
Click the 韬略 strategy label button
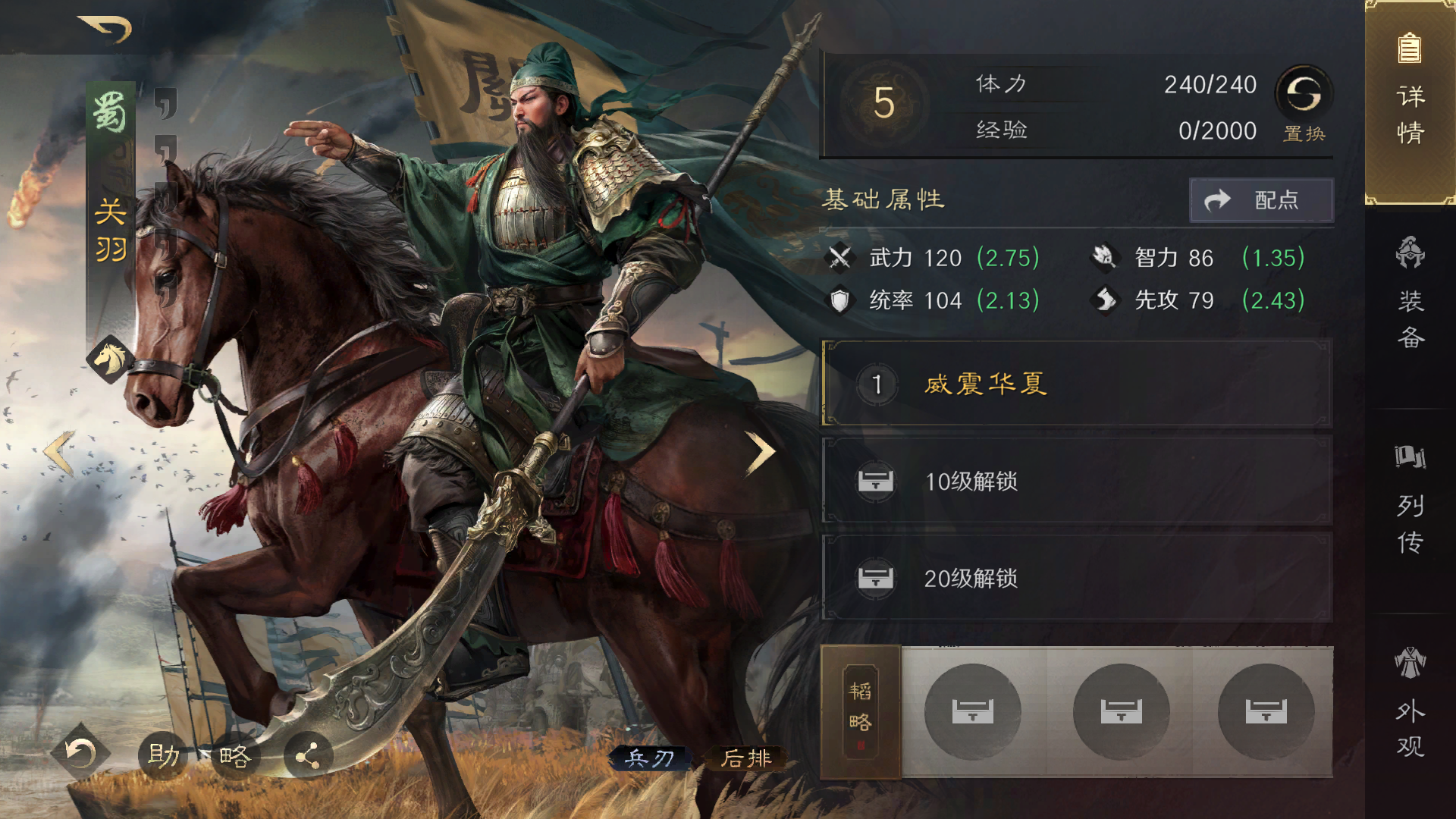[x=861, y=712]
